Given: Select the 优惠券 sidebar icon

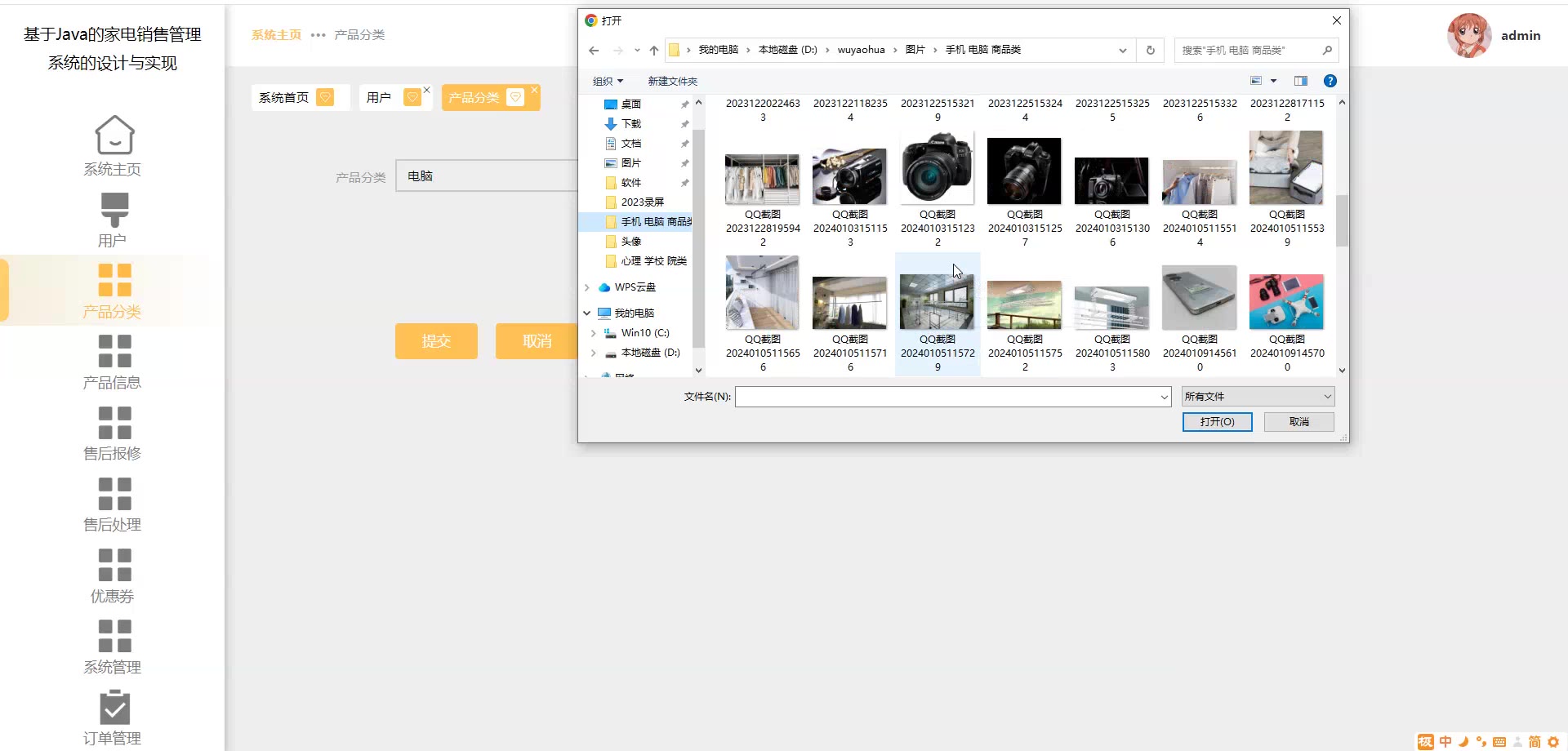Looking at the screenshot, I should (114, 565).
